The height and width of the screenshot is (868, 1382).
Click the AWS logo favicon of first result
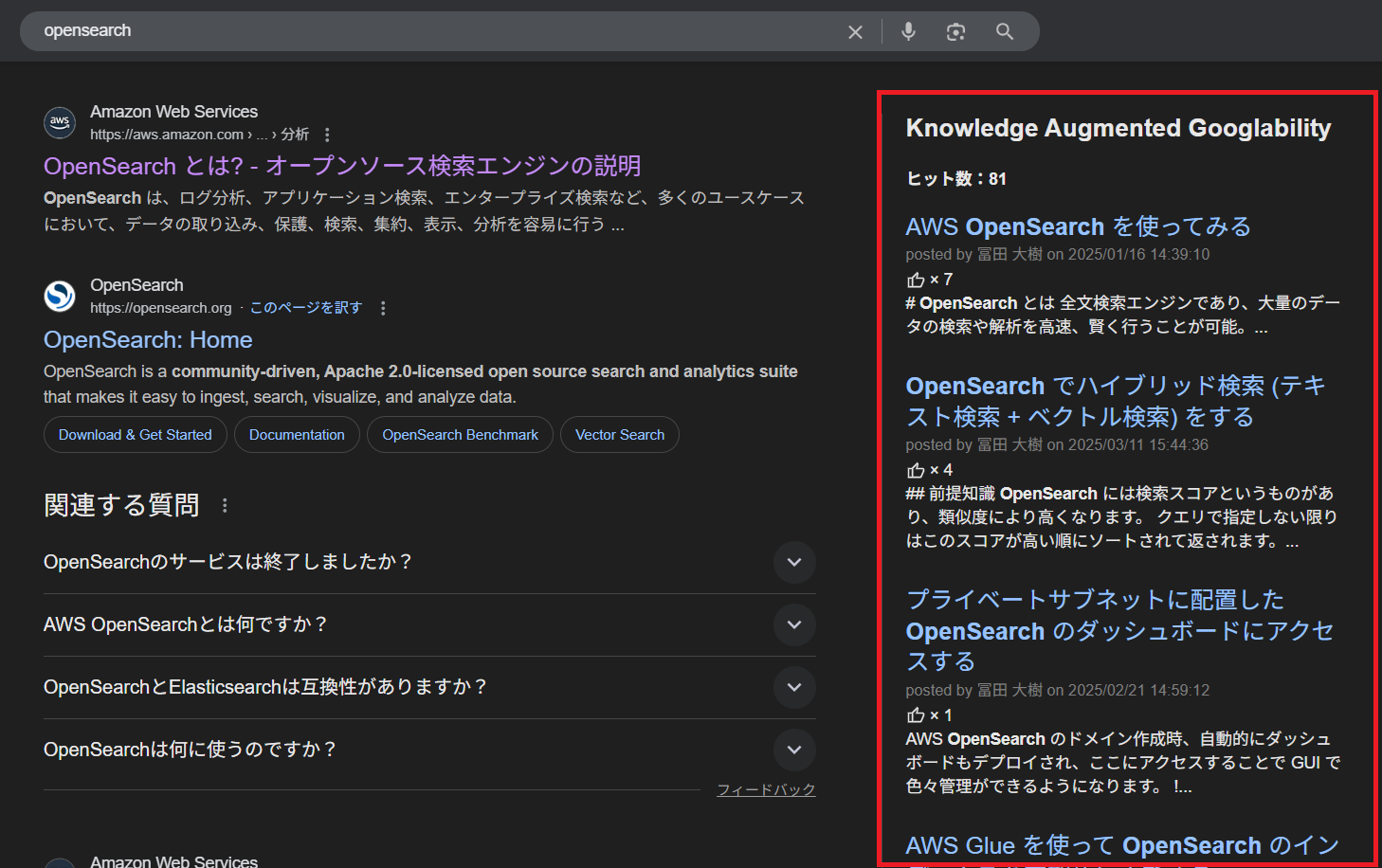[x=60, y=122]
